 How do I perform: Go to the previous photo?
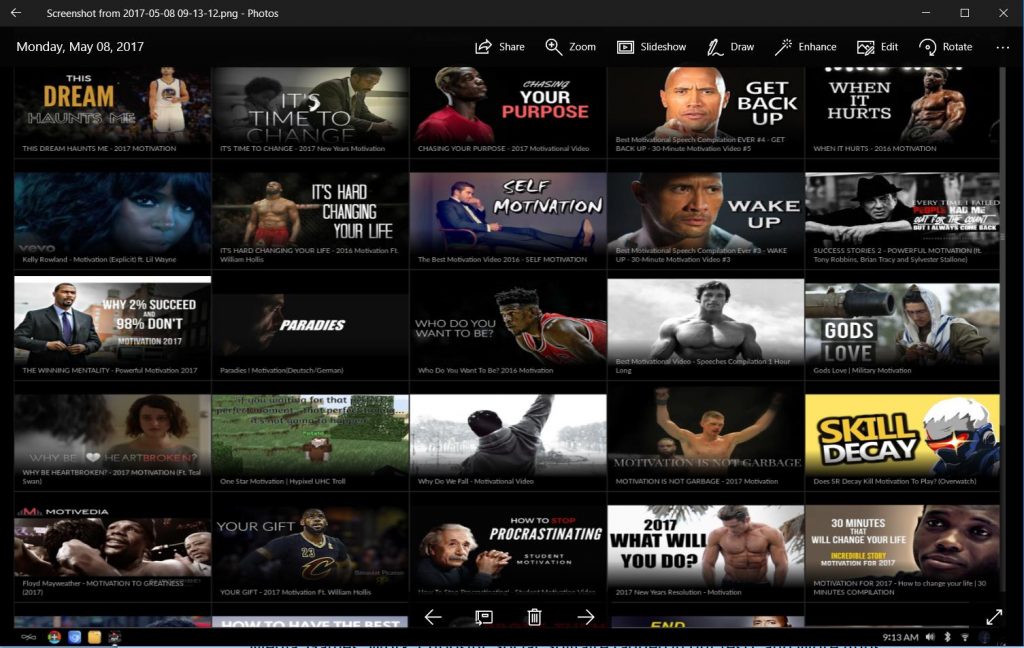pos(433,617)
